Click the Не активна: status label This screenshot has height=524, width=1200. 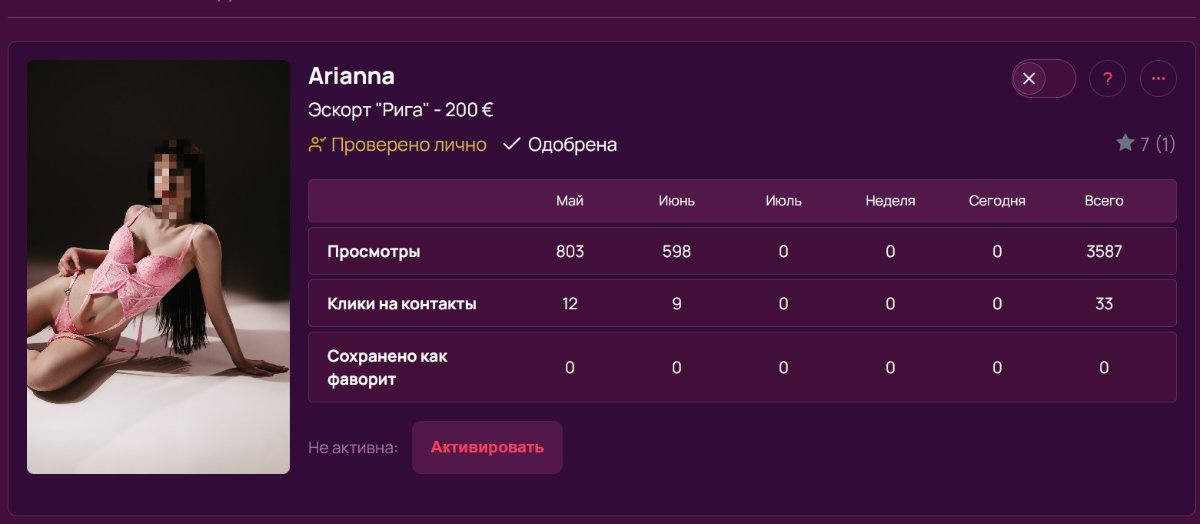[x=353, y=447]
